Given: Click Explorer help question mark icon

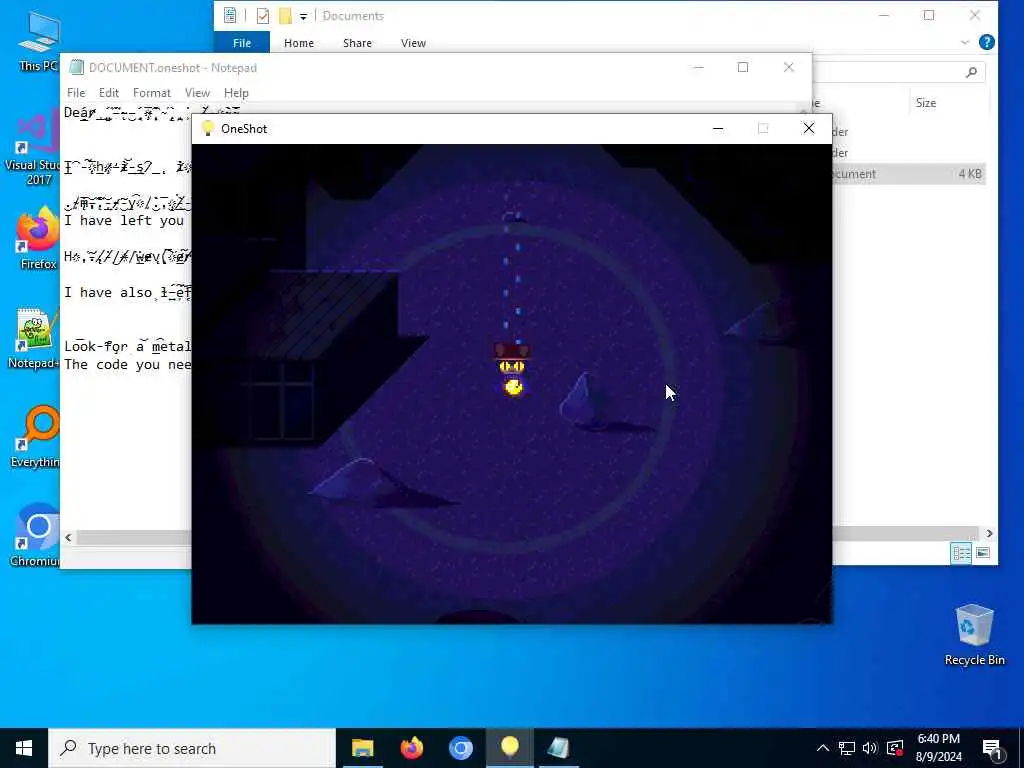Looking at the screenshot, I should point(986,42).
